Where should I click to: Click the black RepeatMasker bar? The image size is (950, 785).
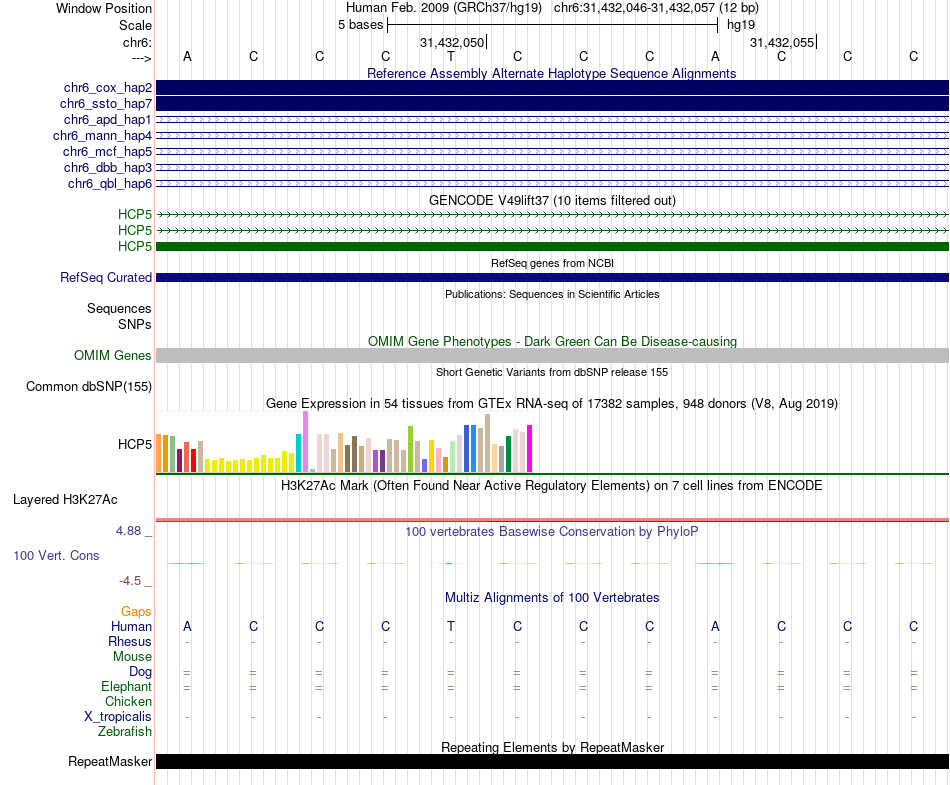pyautogui.click(x=552, y=761)
